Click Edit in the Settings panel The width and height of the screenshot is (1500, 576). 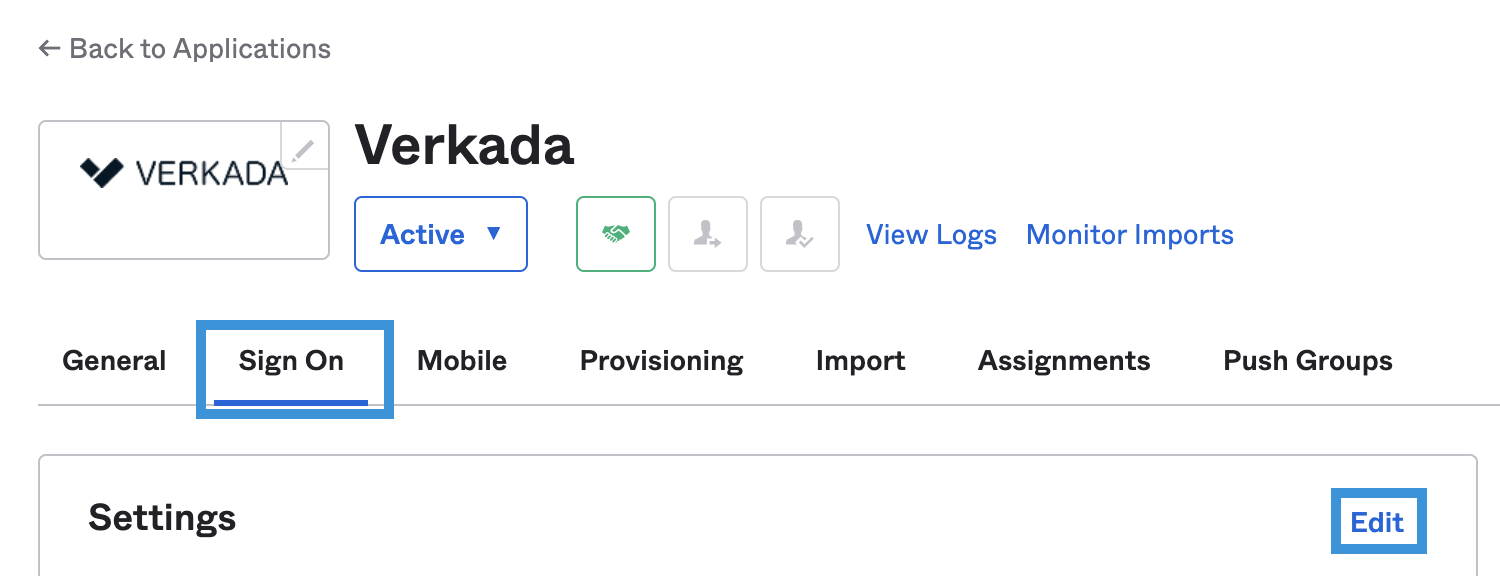[x=1377, y=522]
